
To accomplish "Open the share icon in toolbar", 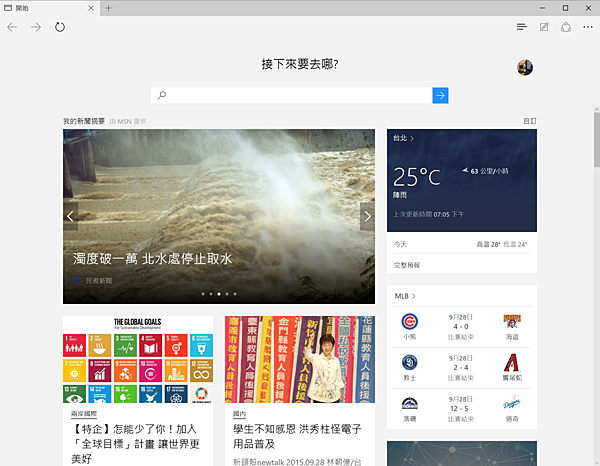I will coord(566,27).
